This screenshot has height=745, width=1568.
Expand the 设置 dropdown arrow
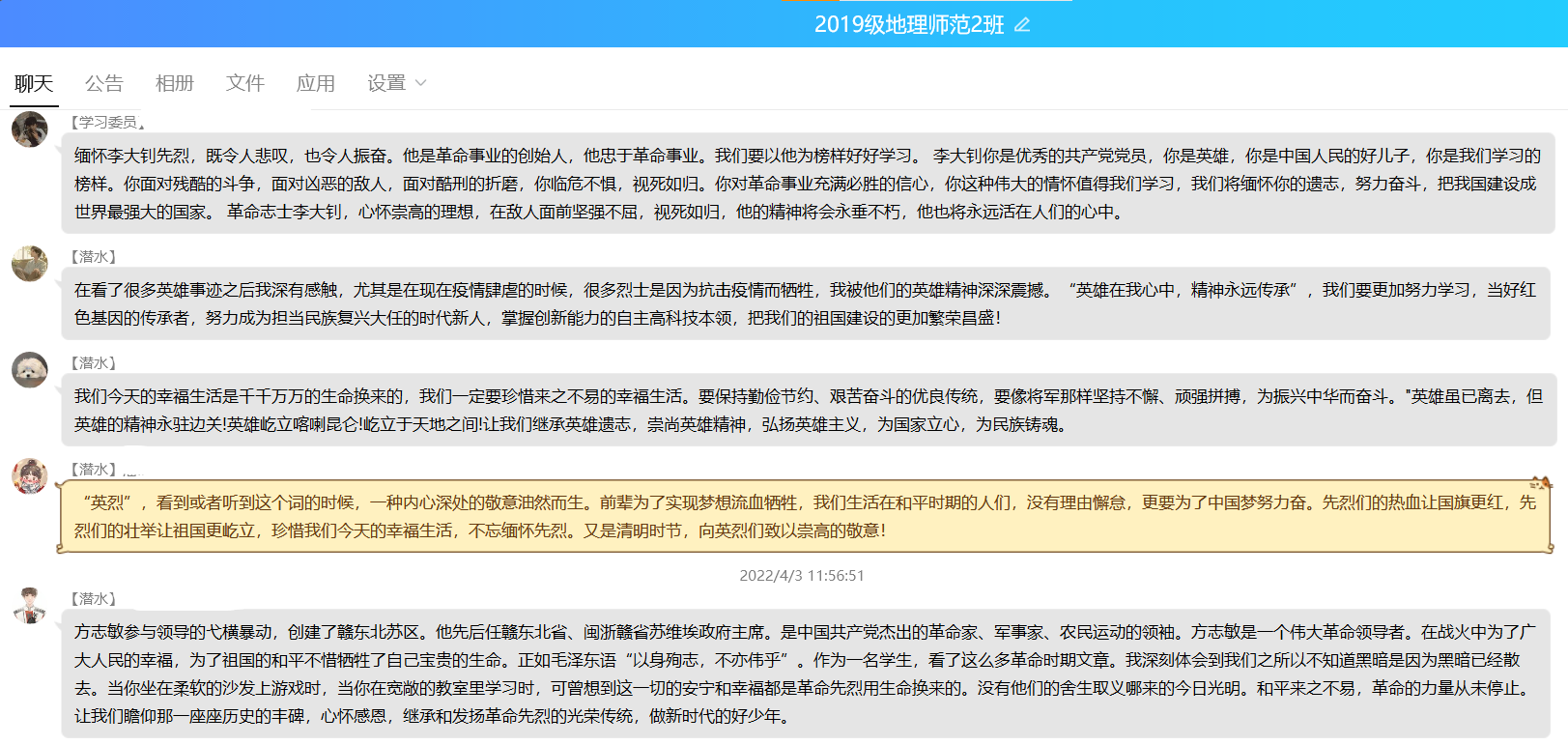pyautogui.click(x=420, y=84)
